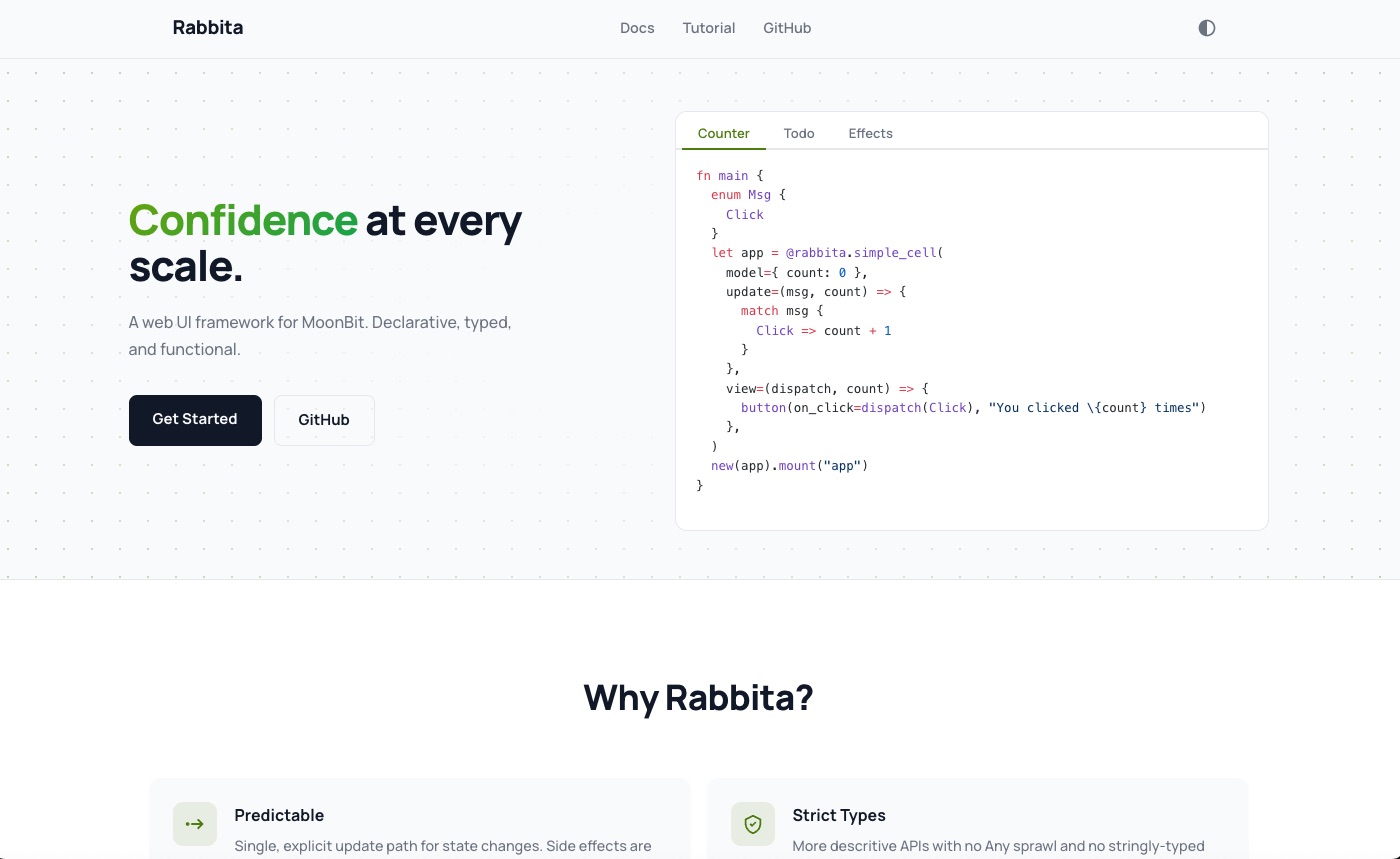Click the GitHub button below the tagline
1400x859 pixels.
tap(324, 420)
